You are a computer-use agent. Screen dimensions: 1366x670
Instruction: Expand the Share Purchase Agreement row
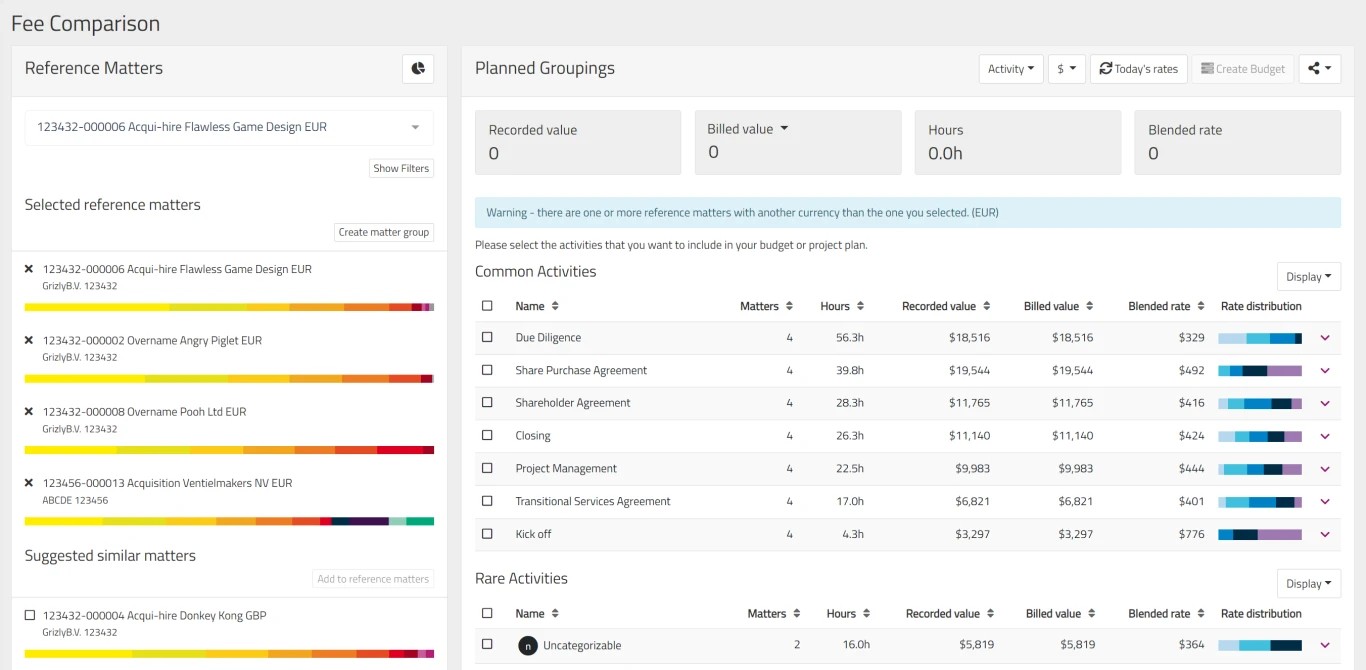point(1325,371)
